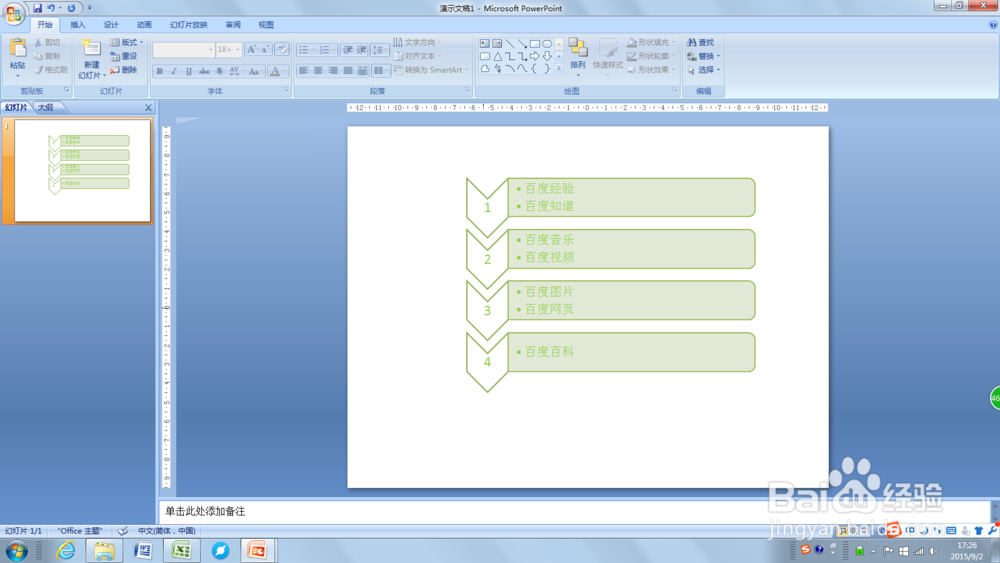Toggle text Shadow (S) formatting
This screenshot has width=1000, height=563.
click(219, 71)
